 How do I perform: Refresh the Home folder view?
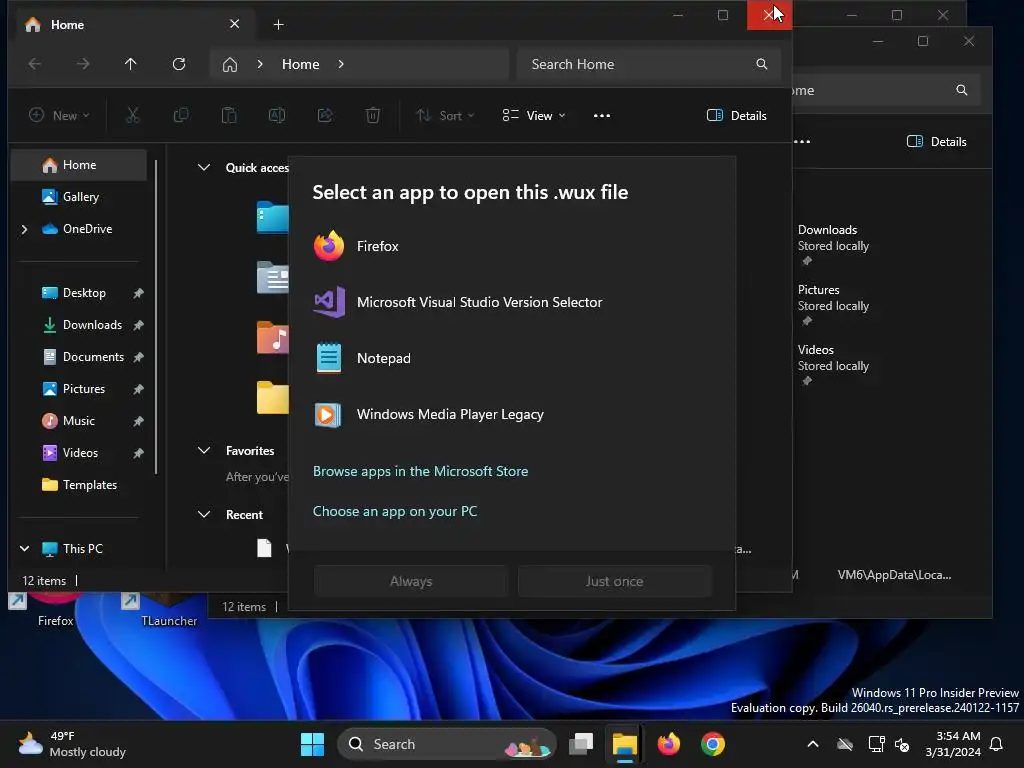click(x=179, y=64)
